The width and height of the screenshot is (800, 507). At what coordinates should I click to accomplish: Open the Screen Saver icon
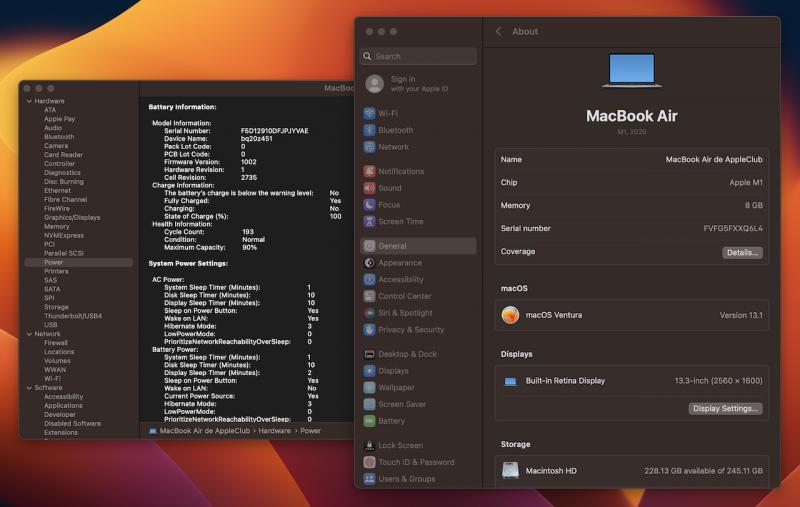369,404
